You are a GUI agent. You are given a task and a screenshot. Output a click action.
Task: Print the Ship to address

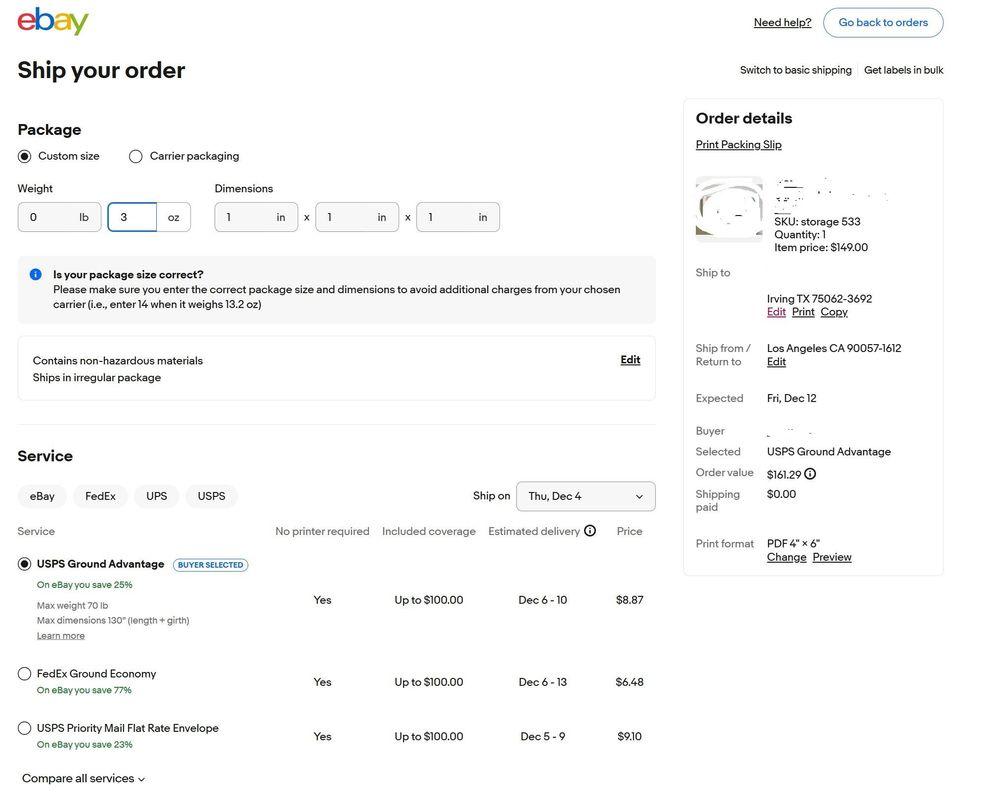(x=803, y=311)
